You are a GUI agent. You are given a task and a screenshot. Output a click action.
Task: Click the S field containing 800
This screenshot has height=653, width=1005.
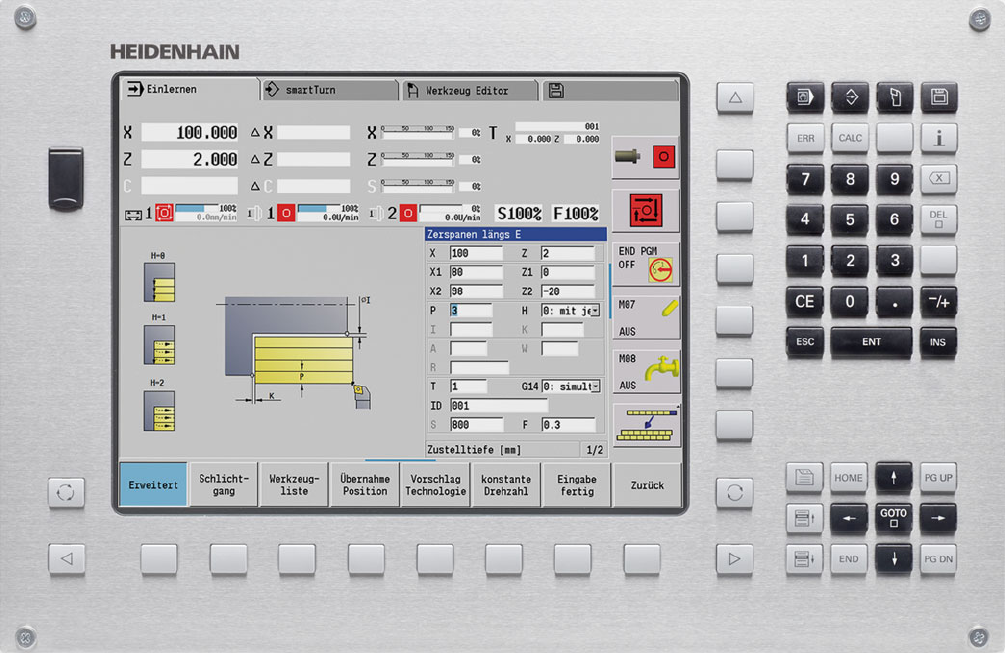coord(476,425)
